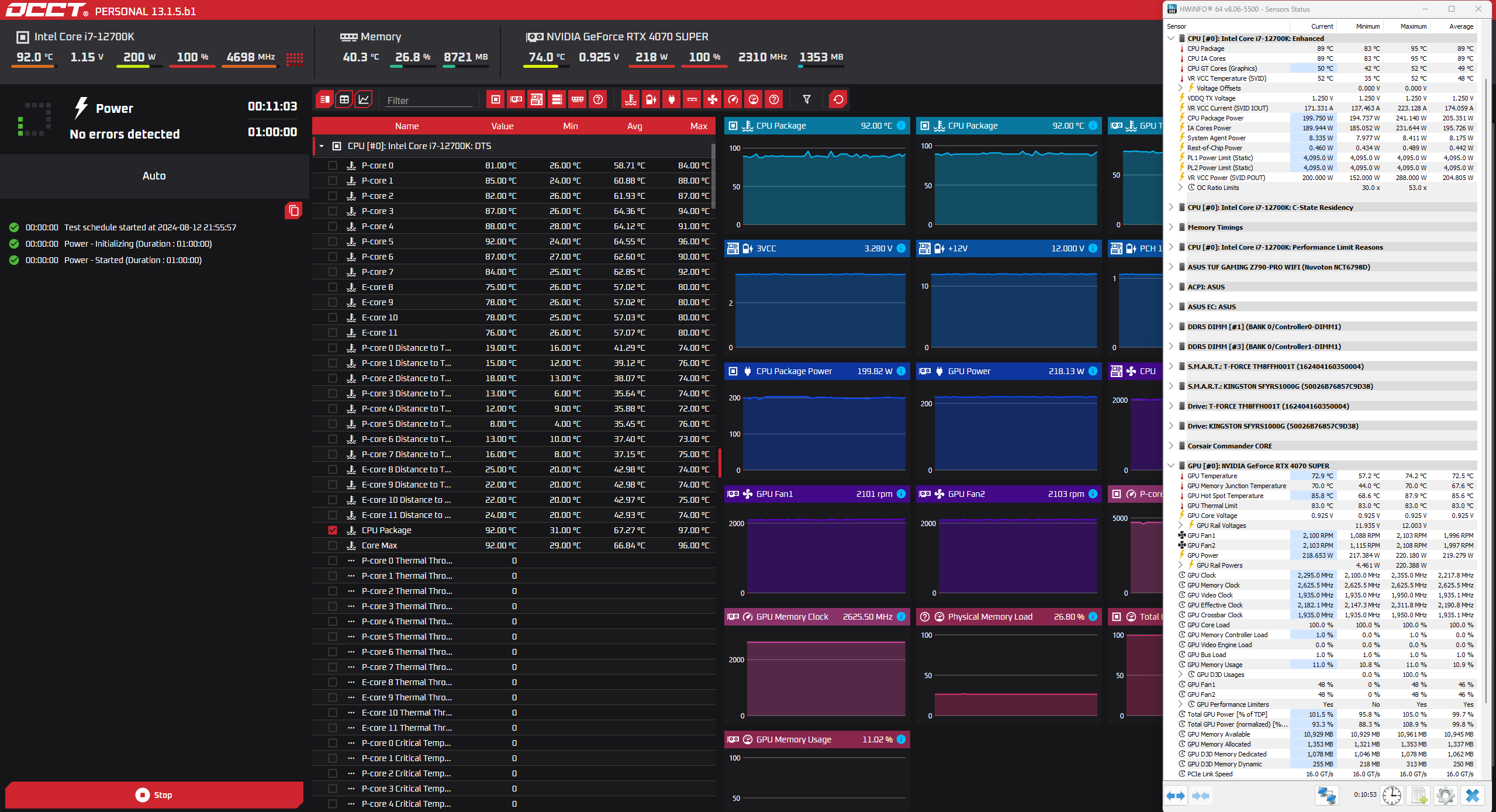This screenshot has width=1496, height=812.
Task: Sort OCCT table by Name column
Action: tap(407, 126)
